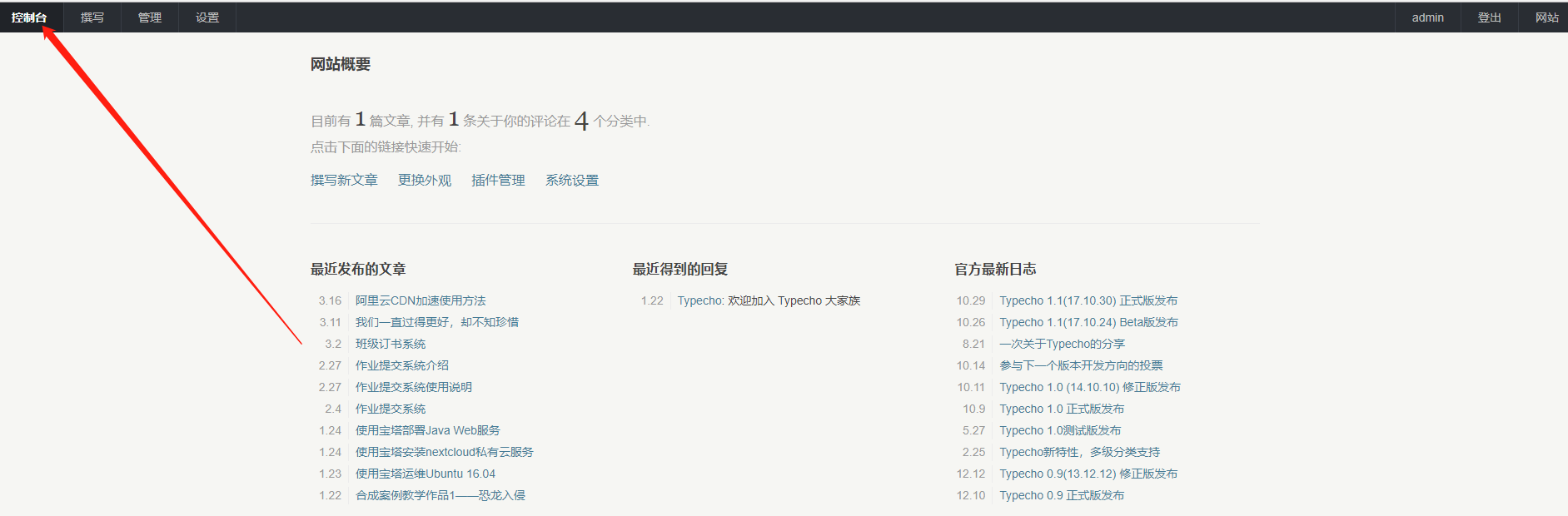Click the 撰写新文章 quick link
The height and width of the screenshot is (516, 1568).
click(344, 180)
